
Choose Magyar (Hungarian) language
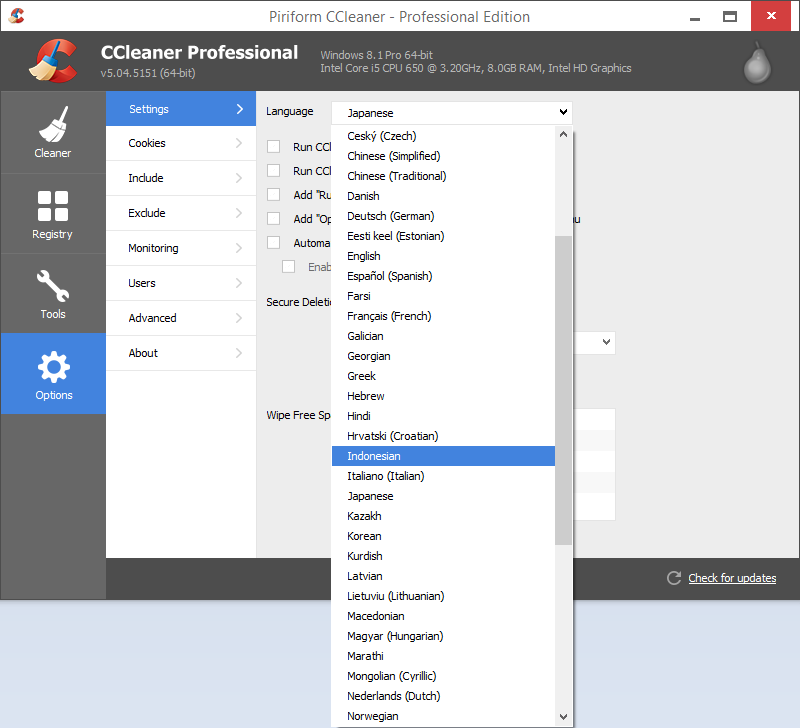coord(443,636)
